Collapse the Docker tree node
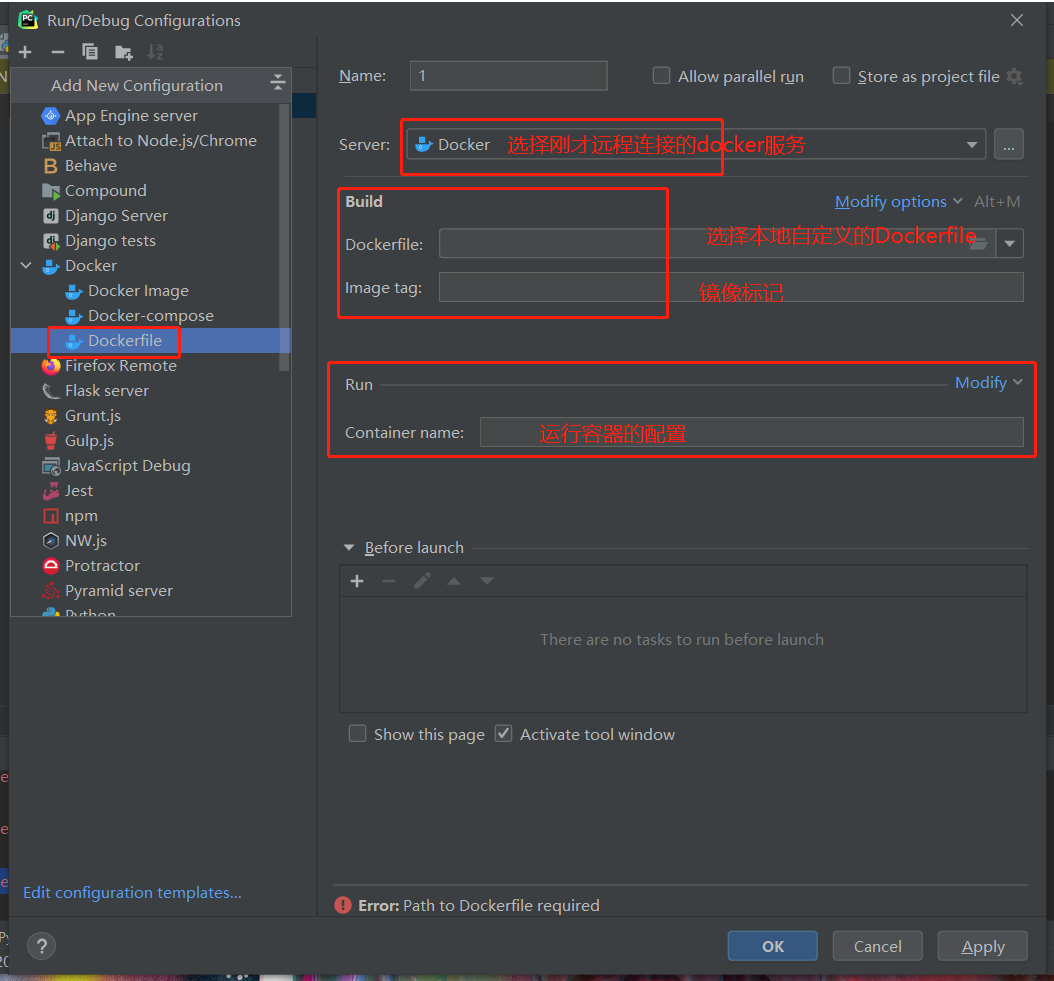The height and width of the screenshot is (981, 1054). click(x=26, y=266)
